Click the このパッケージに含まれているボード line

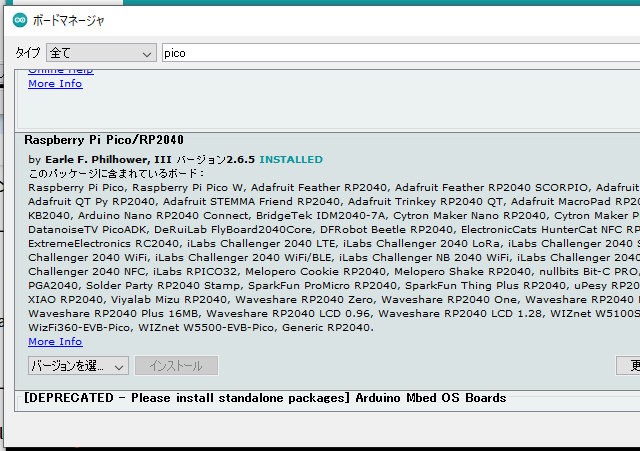pyautogui.click(x=116, y=173)
